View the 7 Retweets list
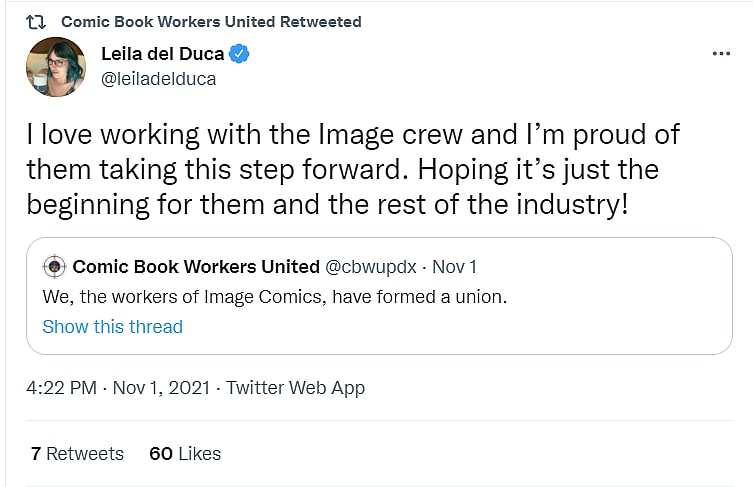753x487 pixels. point(77,453)
